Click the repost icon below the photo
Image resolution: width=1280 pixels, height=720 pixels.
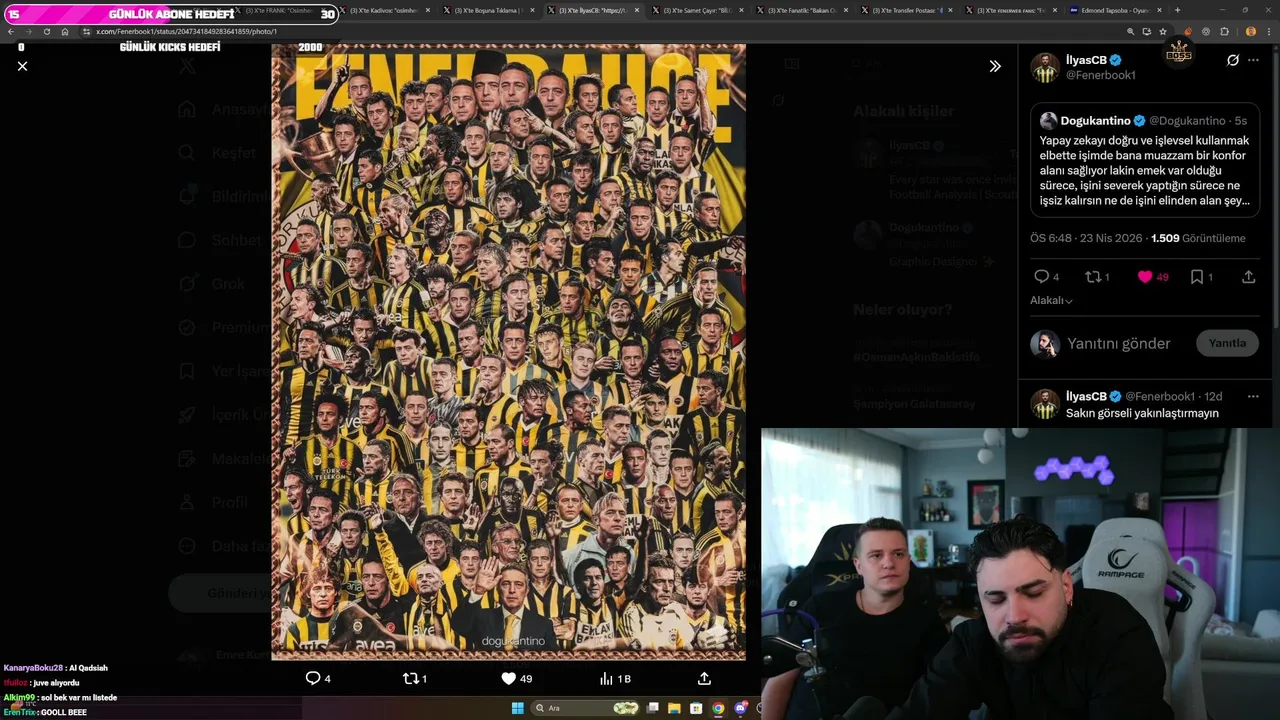click(410, 678)
